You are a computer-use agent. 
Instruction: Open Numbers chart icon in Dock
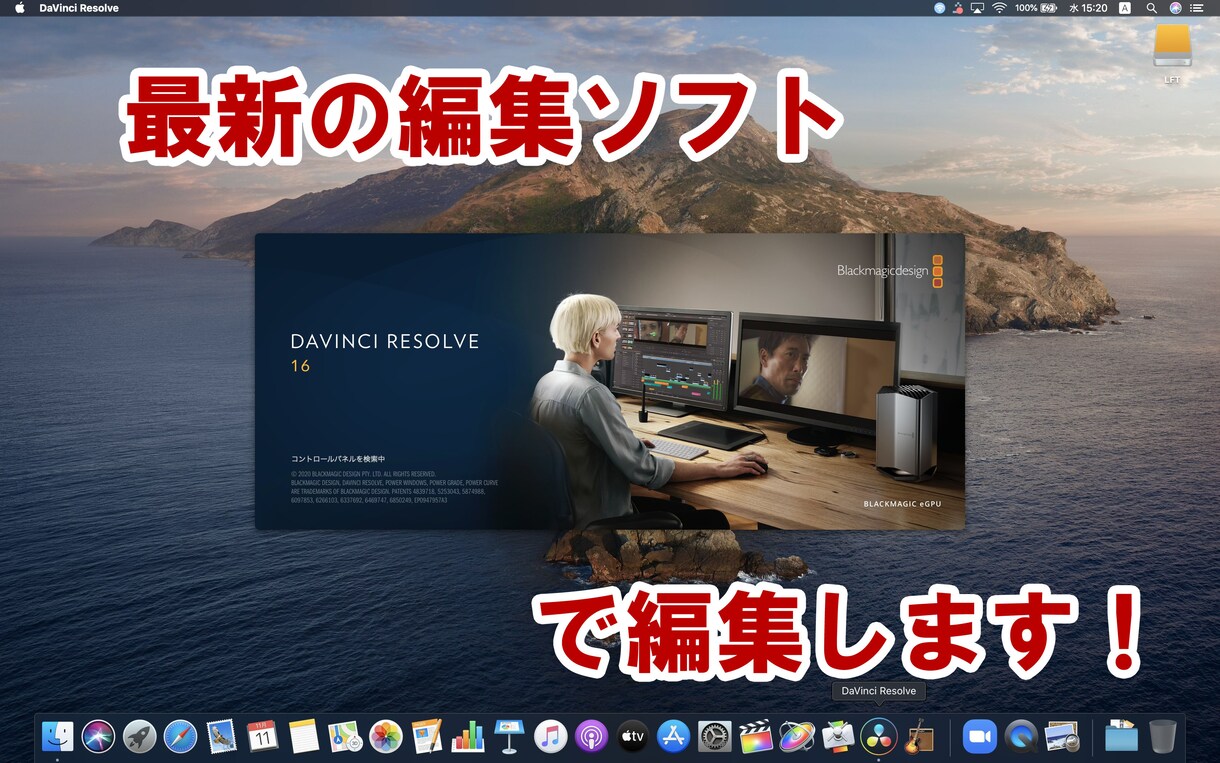click(468, 737)
